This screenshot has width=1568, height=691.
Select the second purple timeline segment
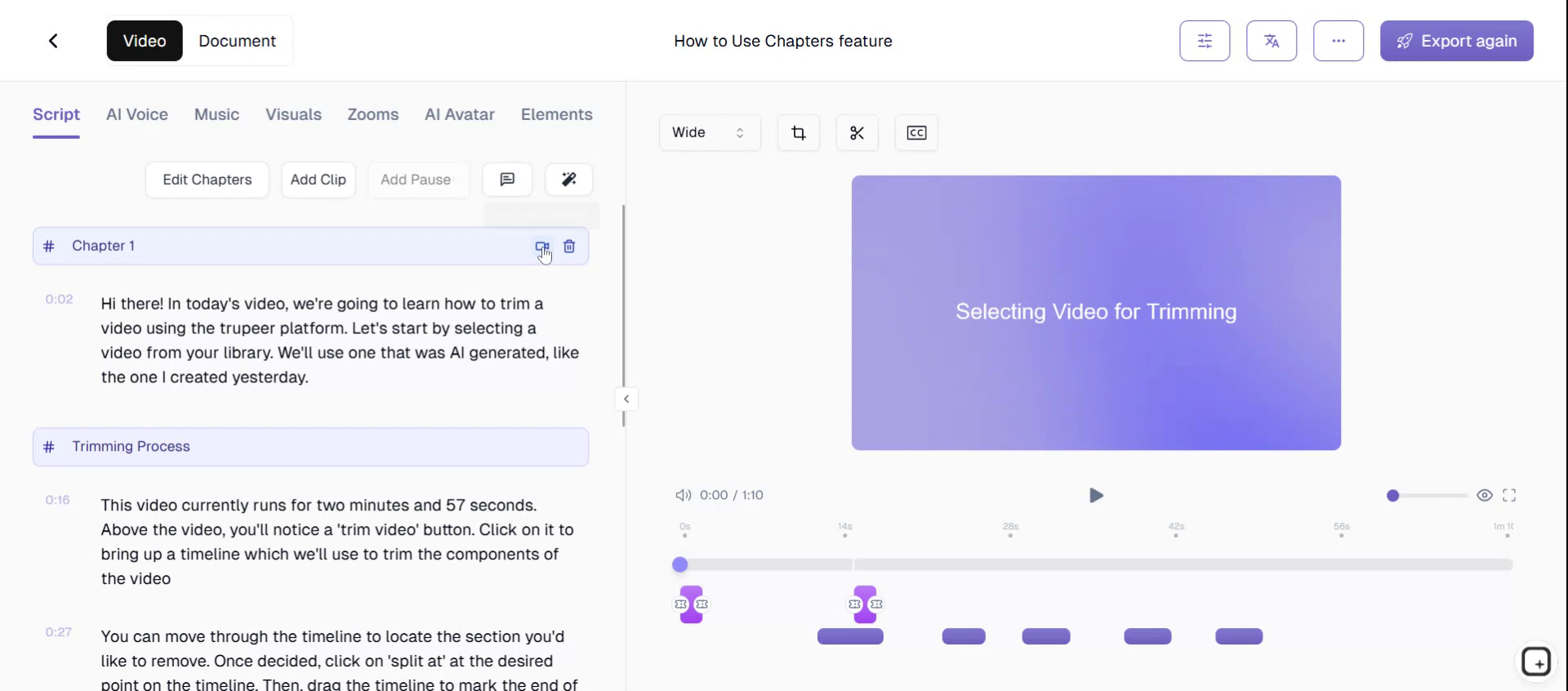tap(964, 636)
